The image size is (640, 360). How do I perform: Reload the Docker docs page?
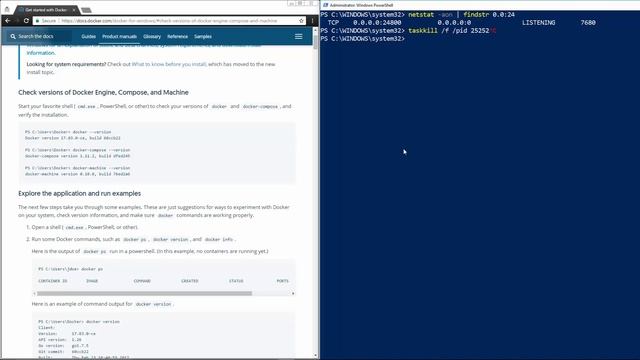26,20
